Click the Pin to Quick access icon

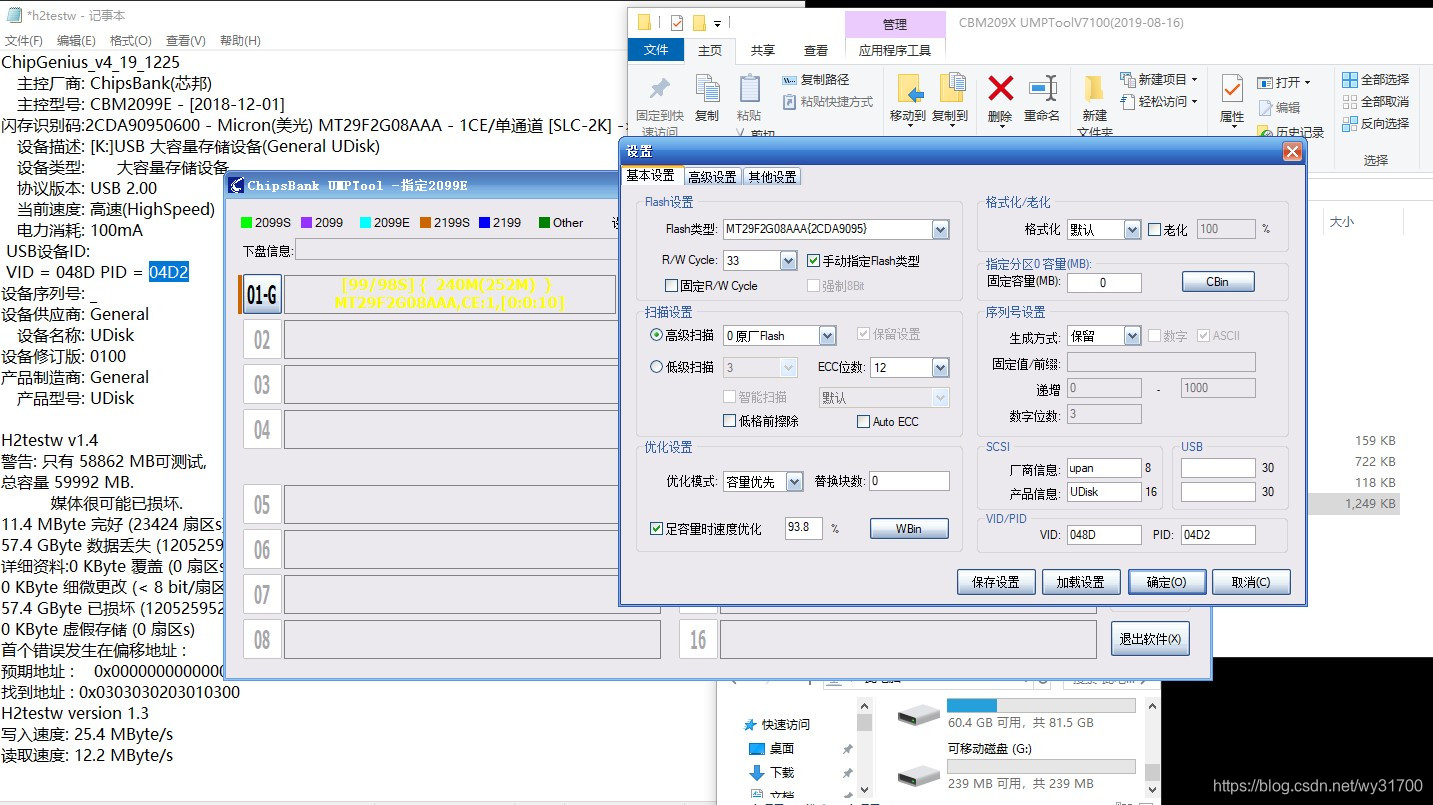pos(660,89)
